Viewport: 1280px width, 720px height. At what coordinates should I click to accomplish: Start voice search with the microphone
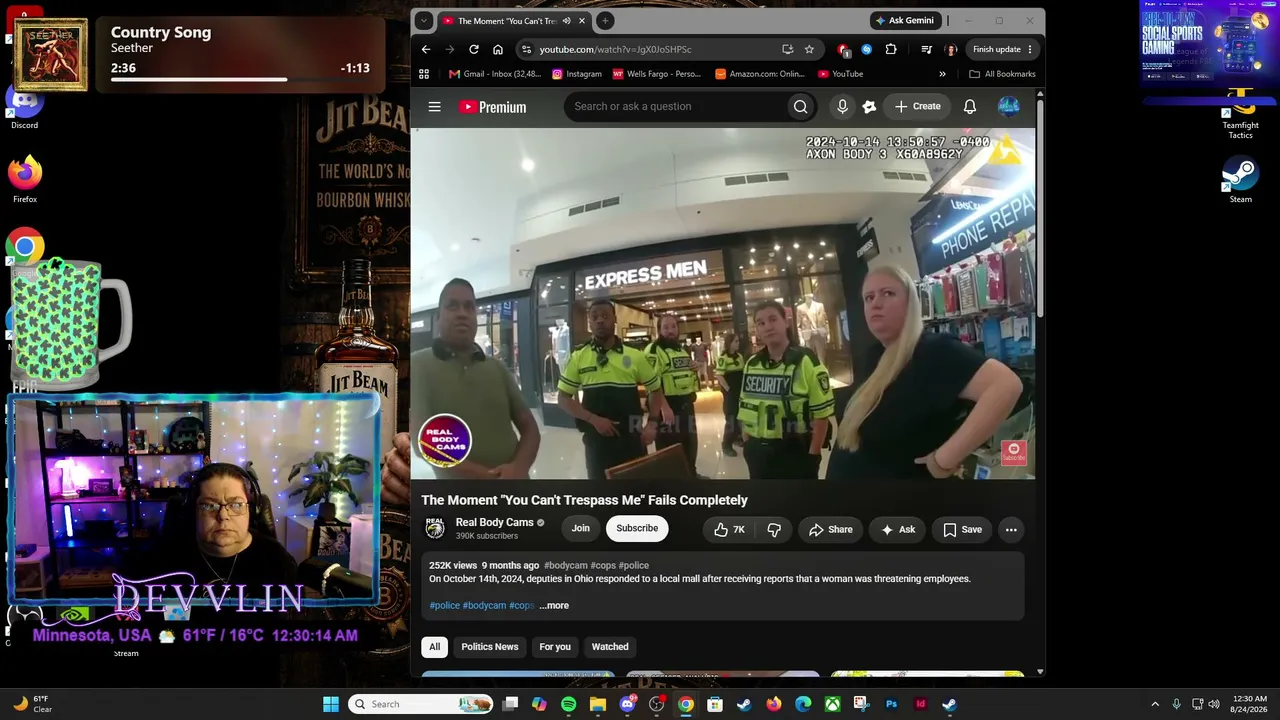[842, 106]
